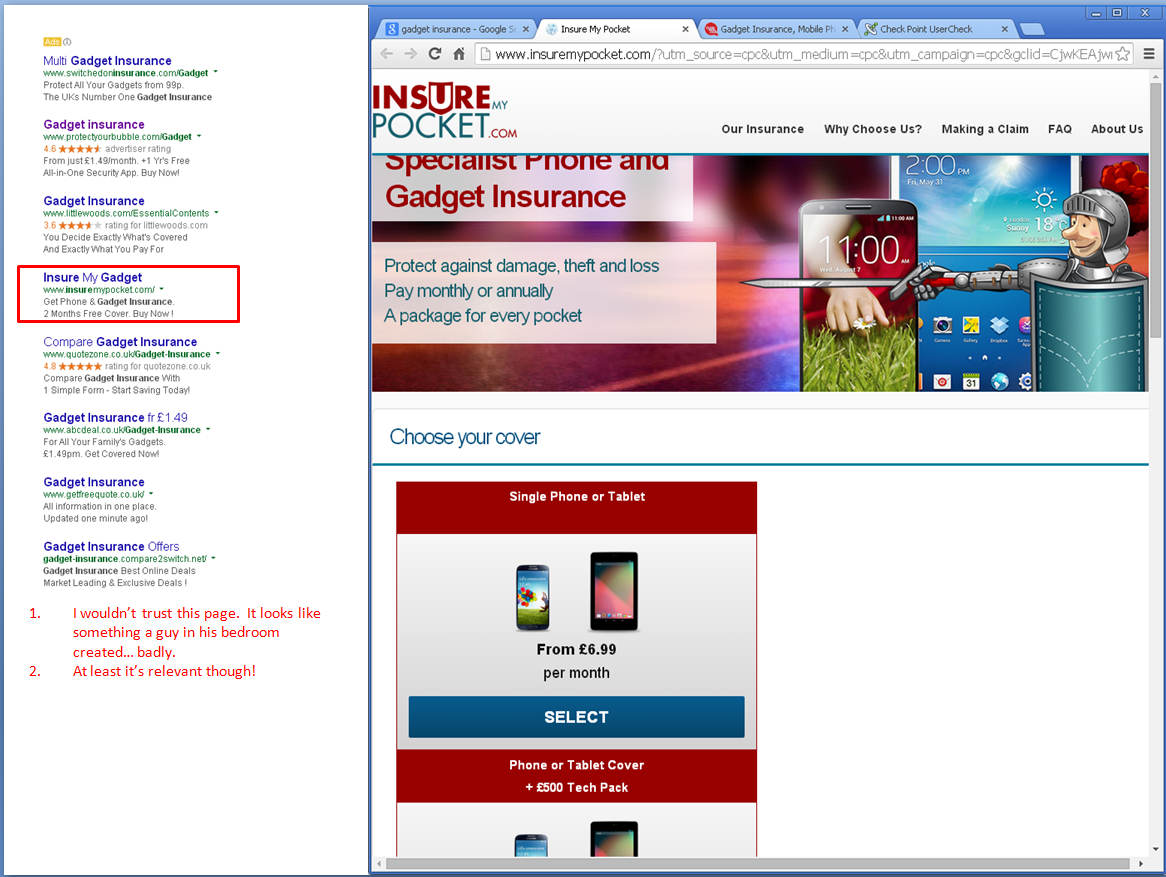Open the About Us page
Screen dimensions: 1166x877
(x=1116, y=129)
